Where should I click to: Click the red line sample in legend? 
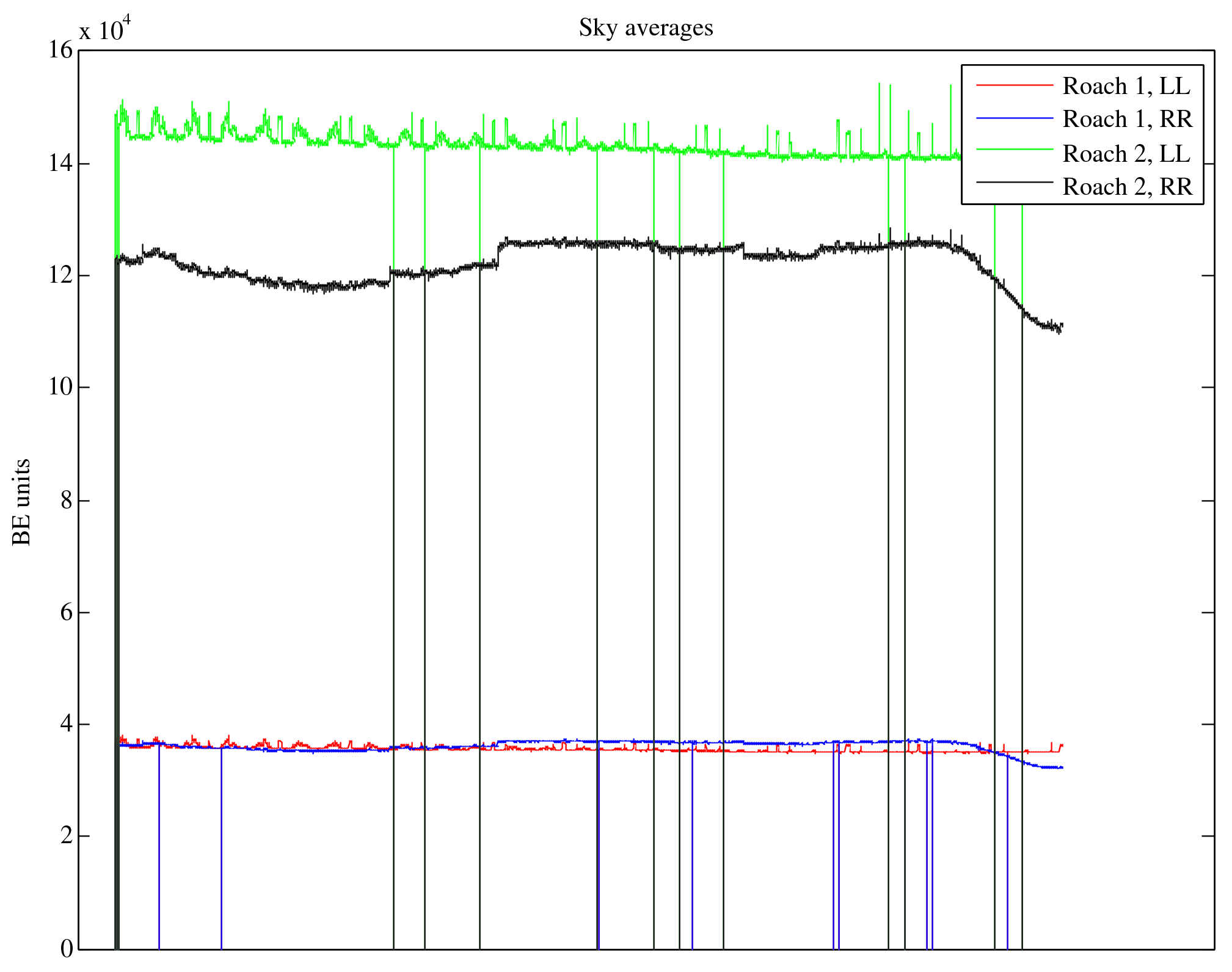1015,85
